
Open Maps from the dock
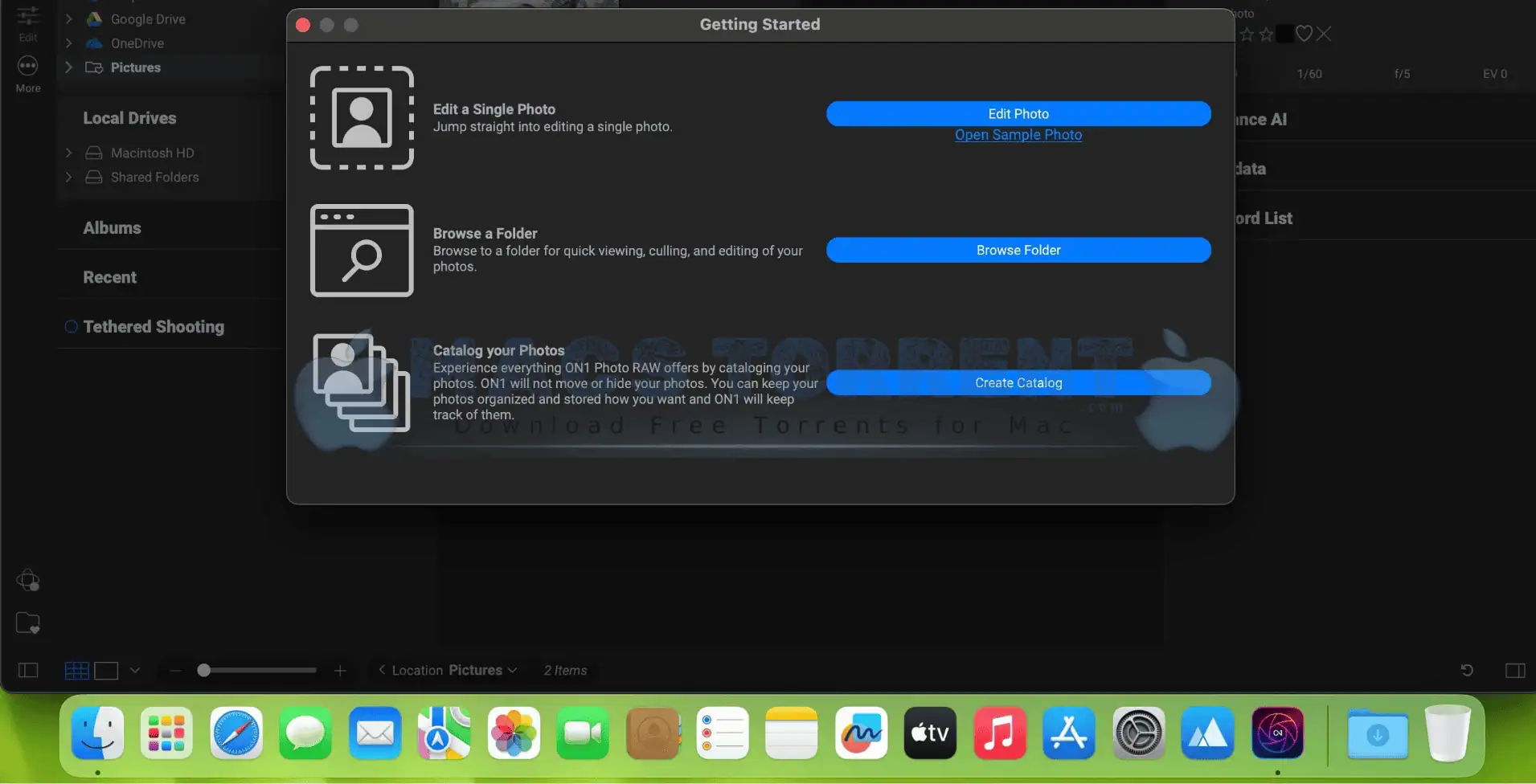[444, 733]
